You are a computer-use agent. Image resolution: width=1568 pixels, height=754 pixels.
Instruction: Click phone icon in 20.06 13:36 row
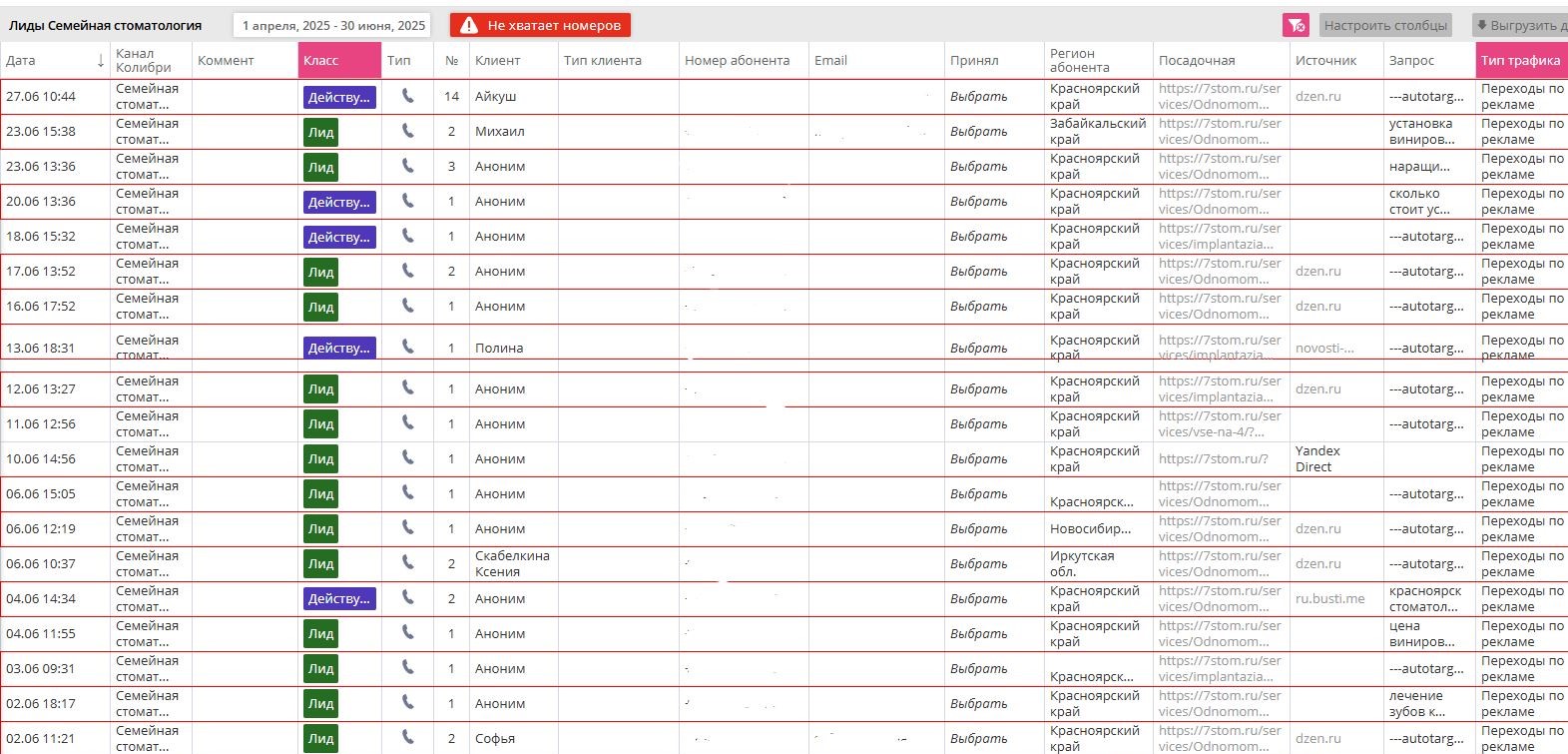(x=407, y=201)
